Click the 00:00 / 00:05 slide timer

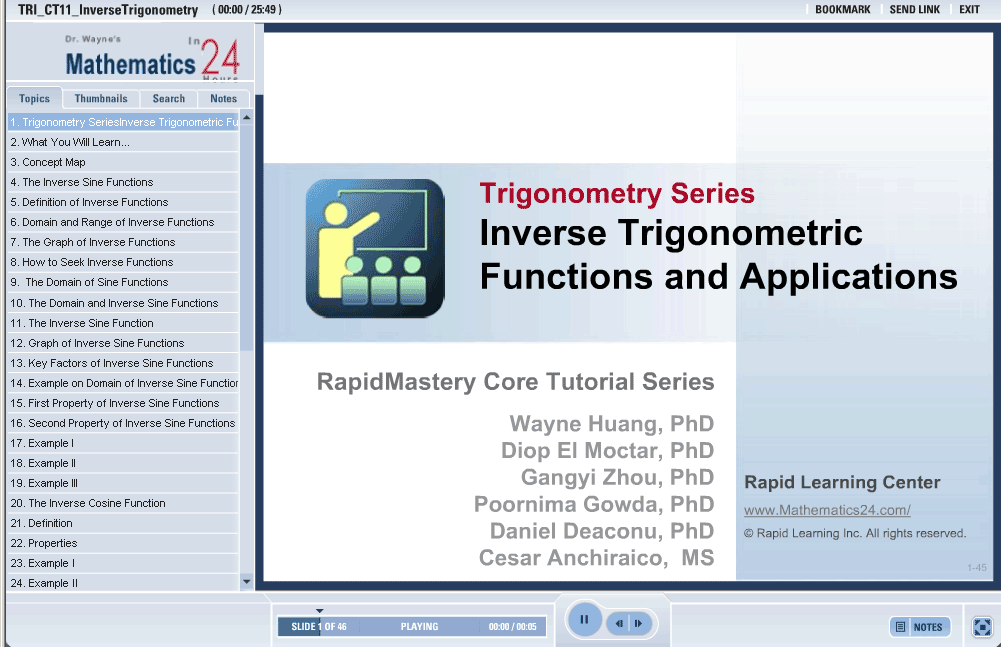(513, 627)
